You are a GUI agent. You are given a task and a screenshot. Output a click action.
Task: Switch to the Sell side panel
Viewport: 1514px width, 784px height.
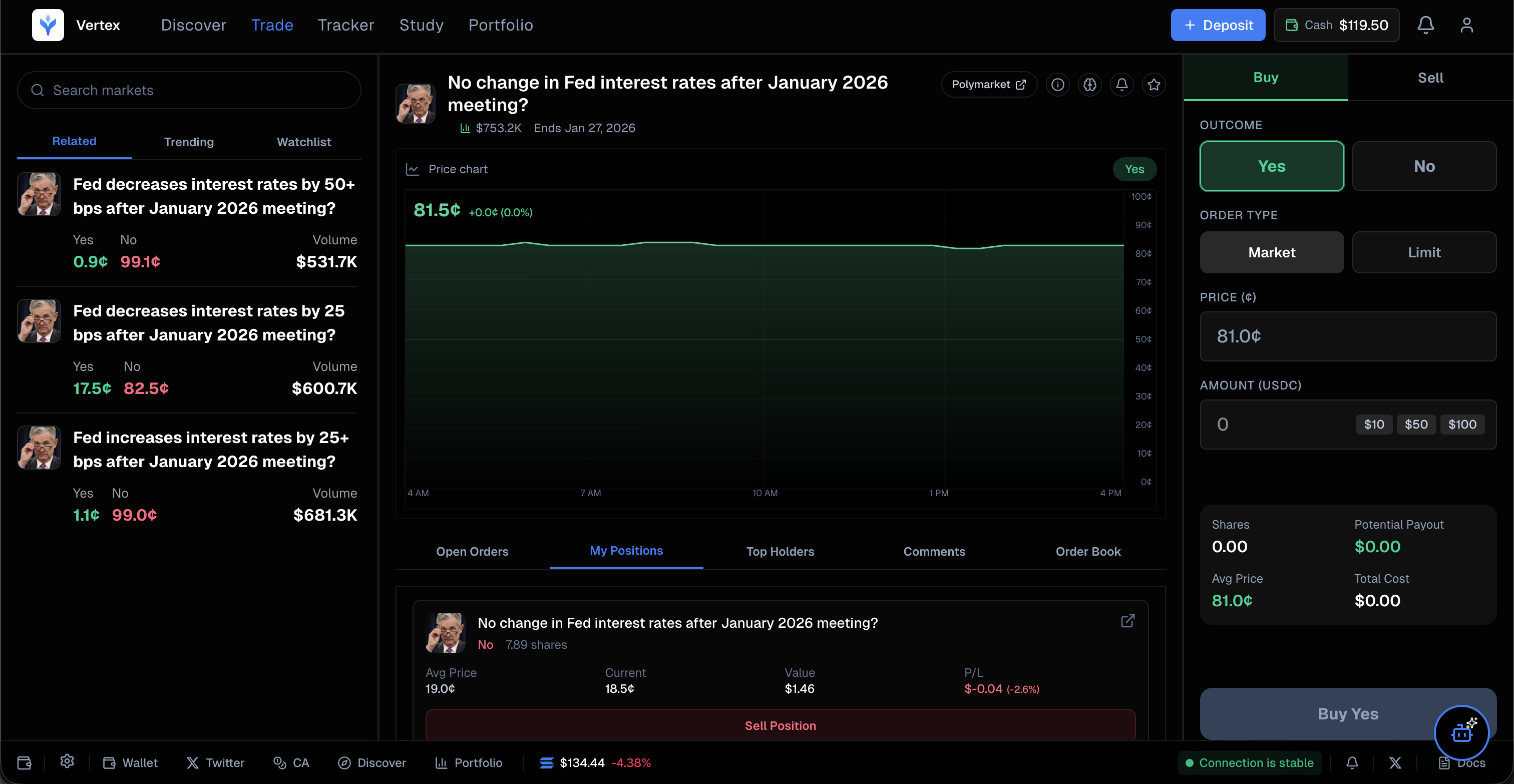point(1430,77)
